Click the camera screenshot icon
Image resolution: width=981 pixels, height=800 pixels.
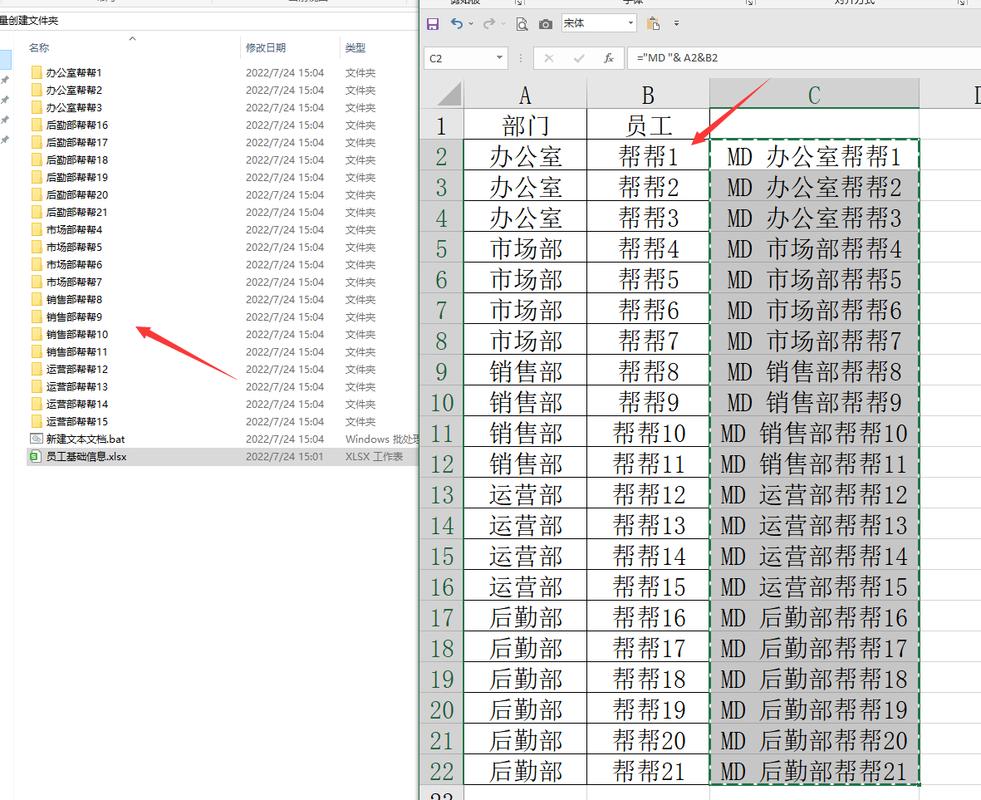pyautogui.click(x=545, y=23)
